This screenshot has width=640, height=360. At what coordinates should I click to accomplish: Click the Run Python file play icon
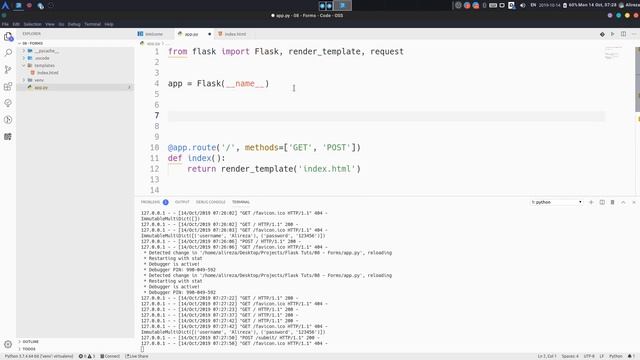click(x=613, y=34)
